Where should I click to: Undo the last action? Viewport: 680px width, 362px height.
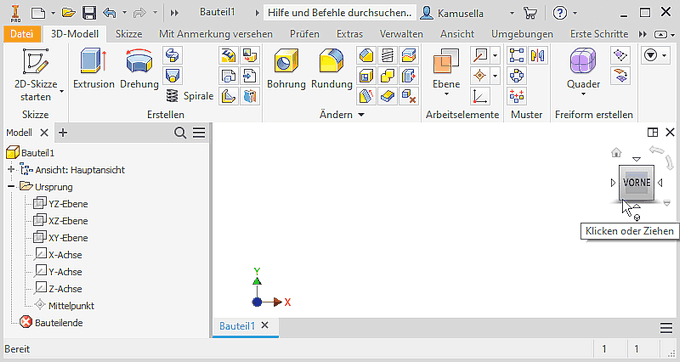[110, 13]
